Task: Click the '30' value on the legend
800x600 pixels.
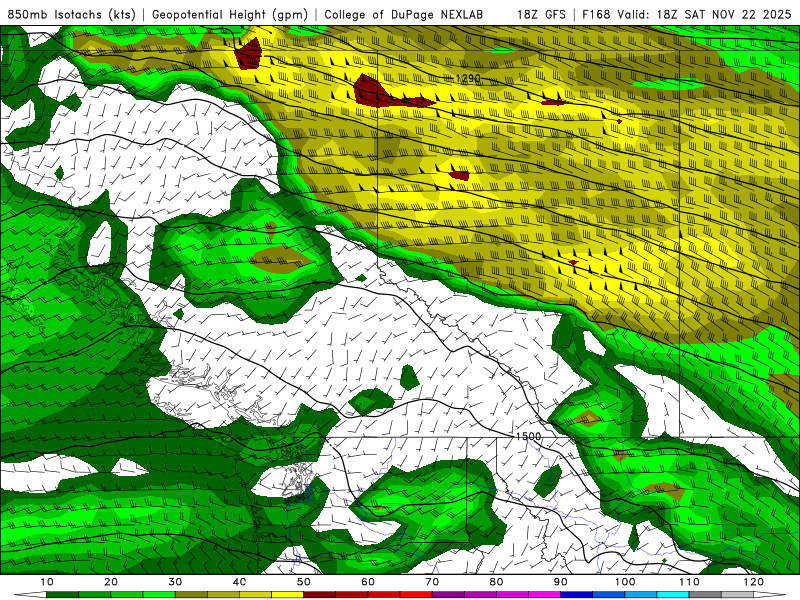Action: click(x=175, y=582)
